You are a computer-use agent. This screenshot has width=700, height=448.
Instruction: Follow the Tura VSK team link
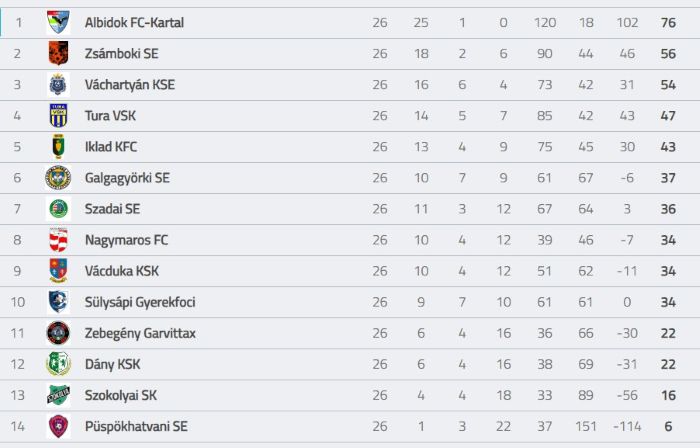(110, 116)
